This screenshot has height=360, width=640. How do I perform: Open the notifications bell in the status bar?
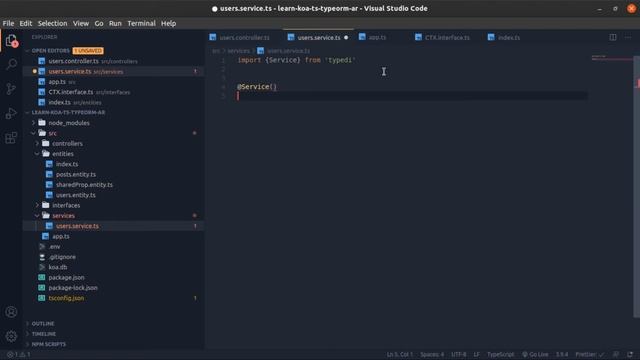click(630, 354)
